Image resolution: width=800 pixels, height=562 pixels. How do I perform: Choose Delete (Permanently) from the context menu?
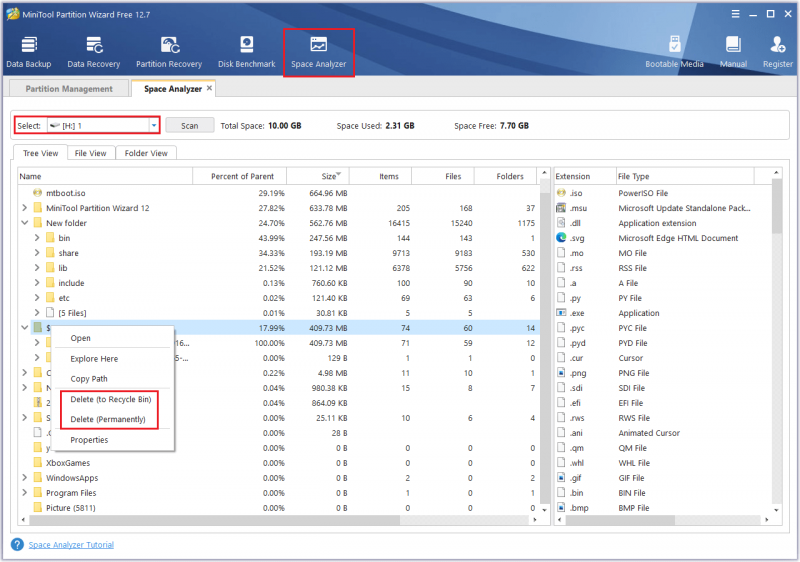(x=108, y=419)
